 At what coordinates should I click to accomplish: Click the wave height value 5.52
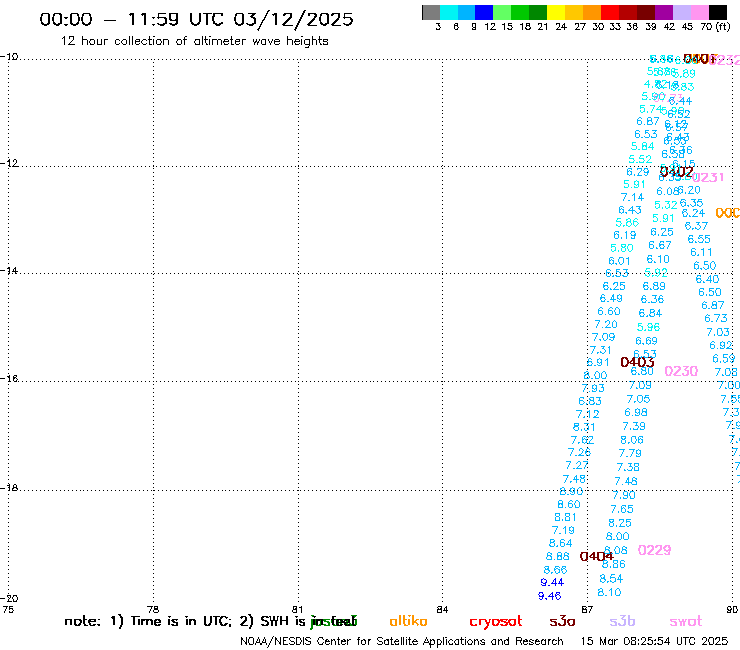coord(640,160)
